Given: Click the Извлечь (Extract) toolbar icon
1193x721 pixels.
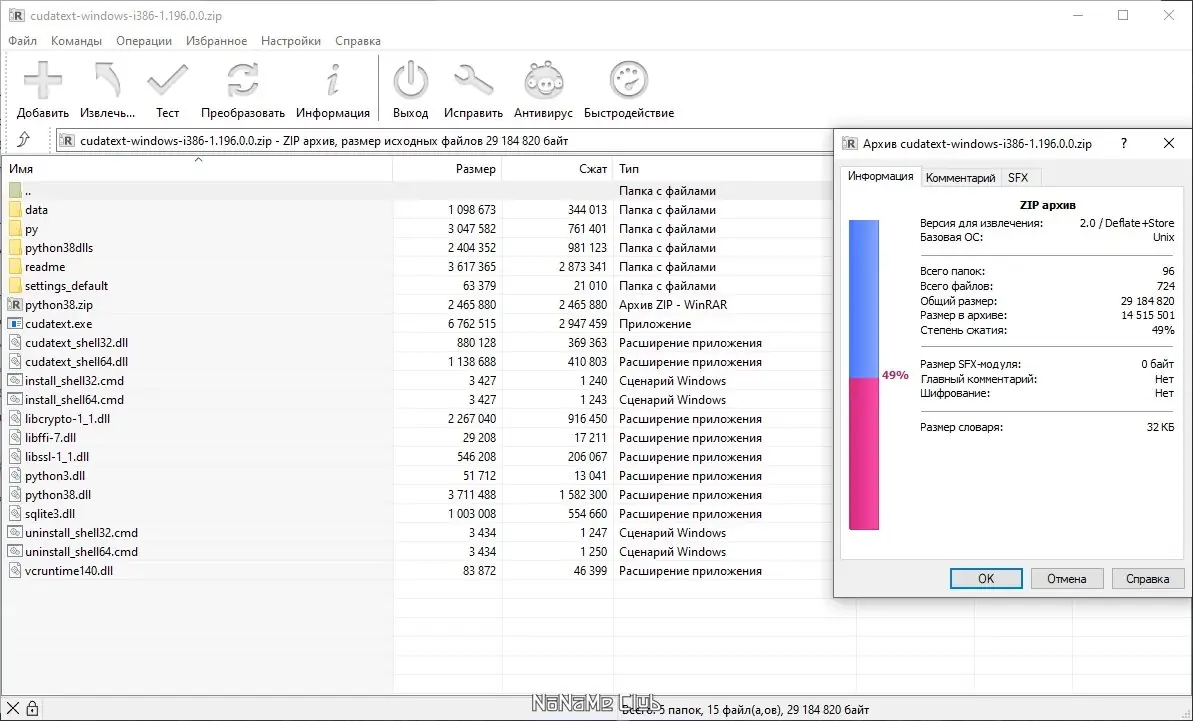Looking at the screenshot, I should pos(107,80).
